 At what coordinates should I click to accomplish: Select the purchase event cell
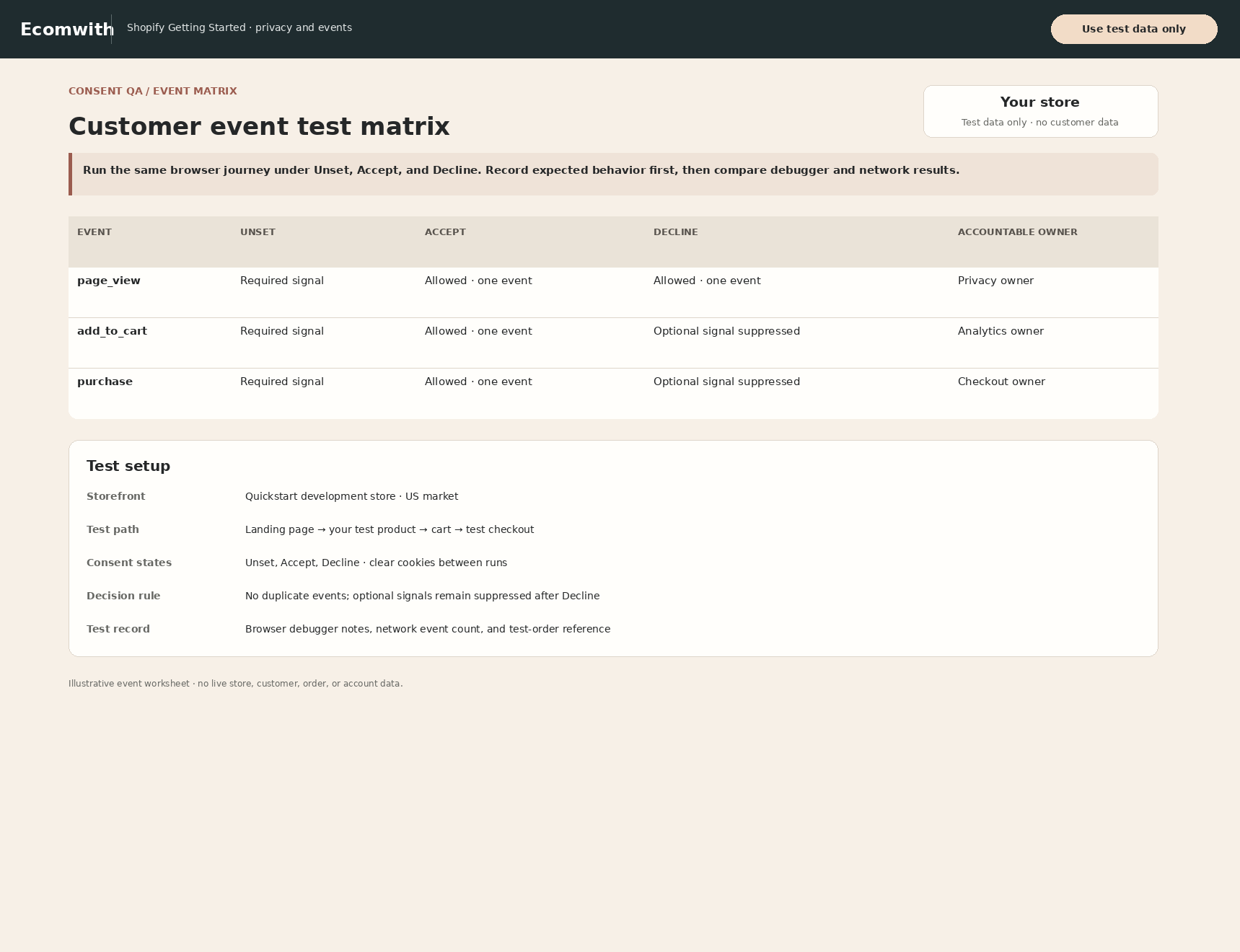105,382
